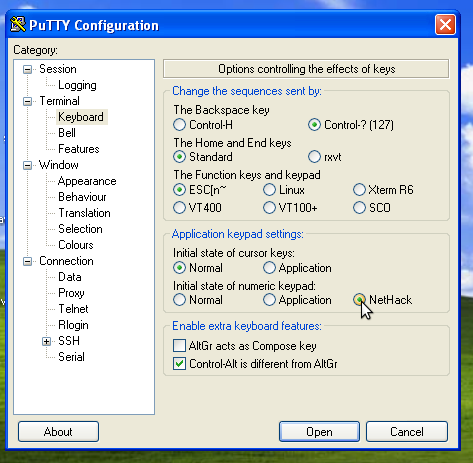Open the Logging category
Screen dimensions: 473x463
[x=77, y=85]
